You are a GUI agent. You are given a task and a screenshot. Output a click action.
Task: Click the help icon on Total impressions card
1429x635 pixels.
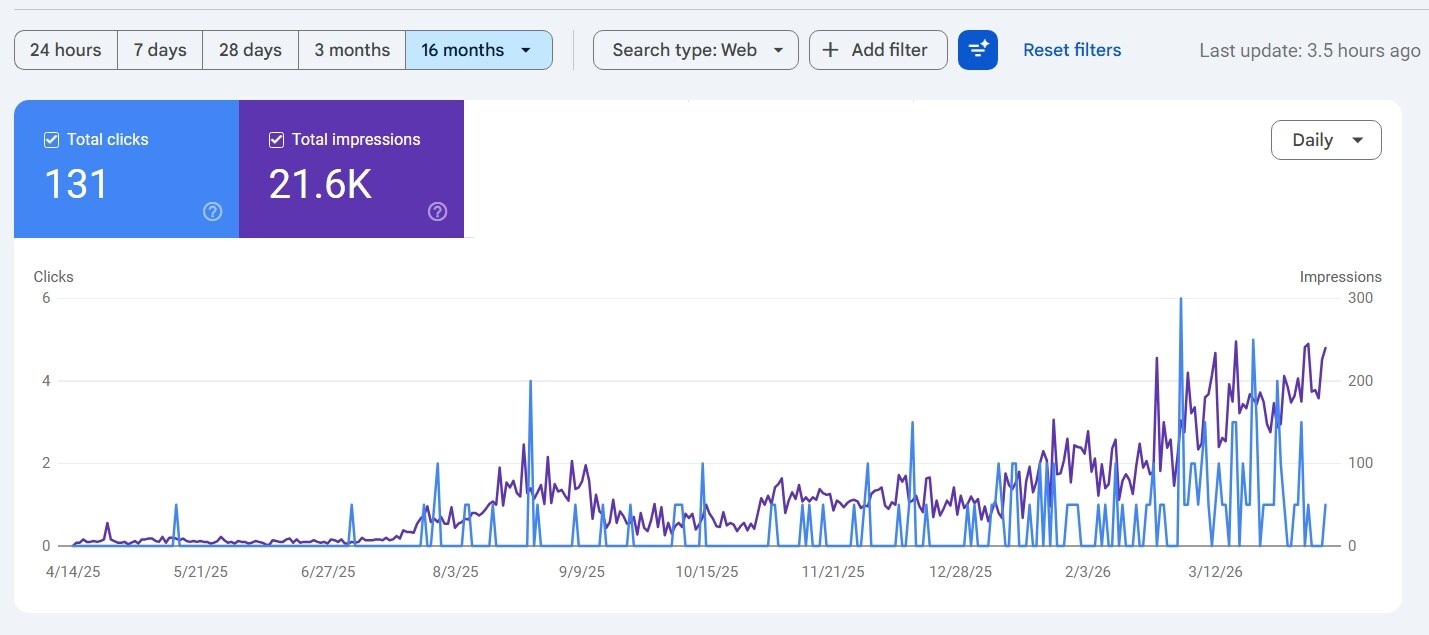(437, 211)
